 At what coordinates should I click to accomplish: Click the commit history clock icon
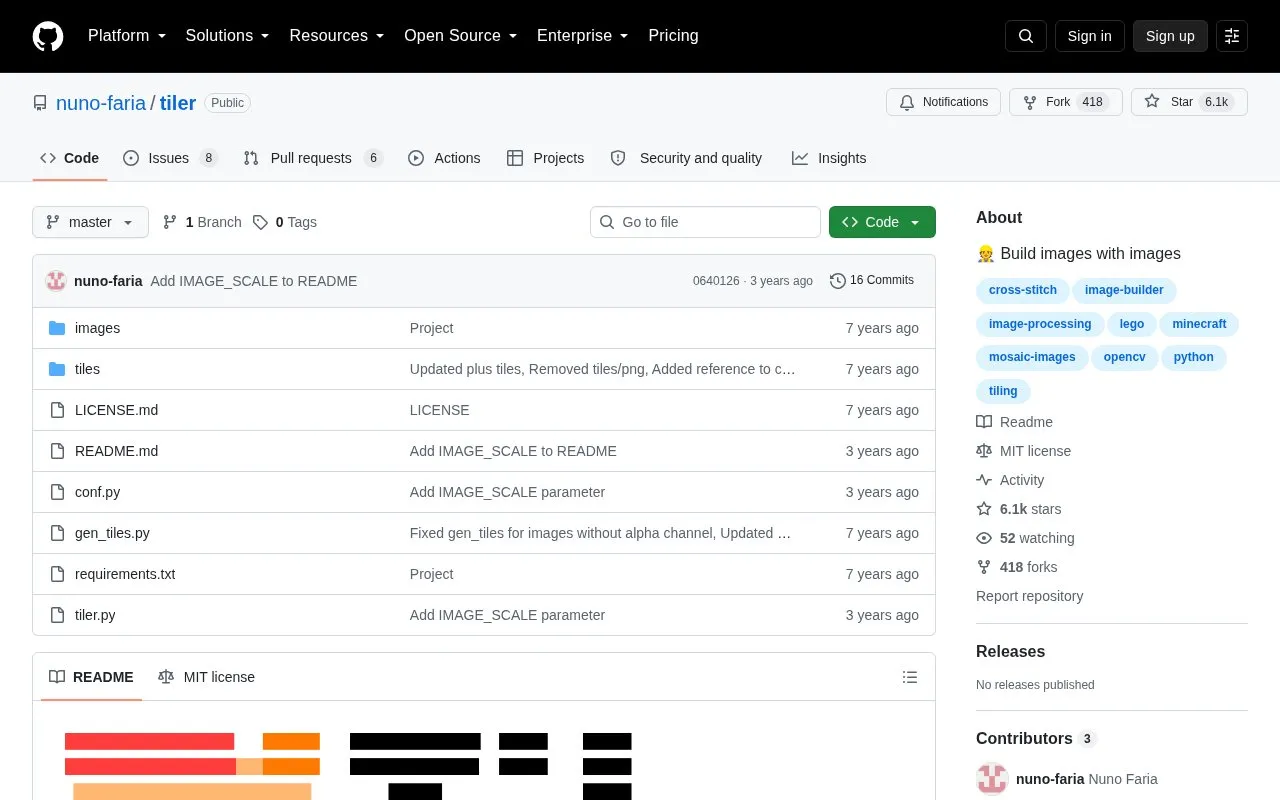coord(838,281)
